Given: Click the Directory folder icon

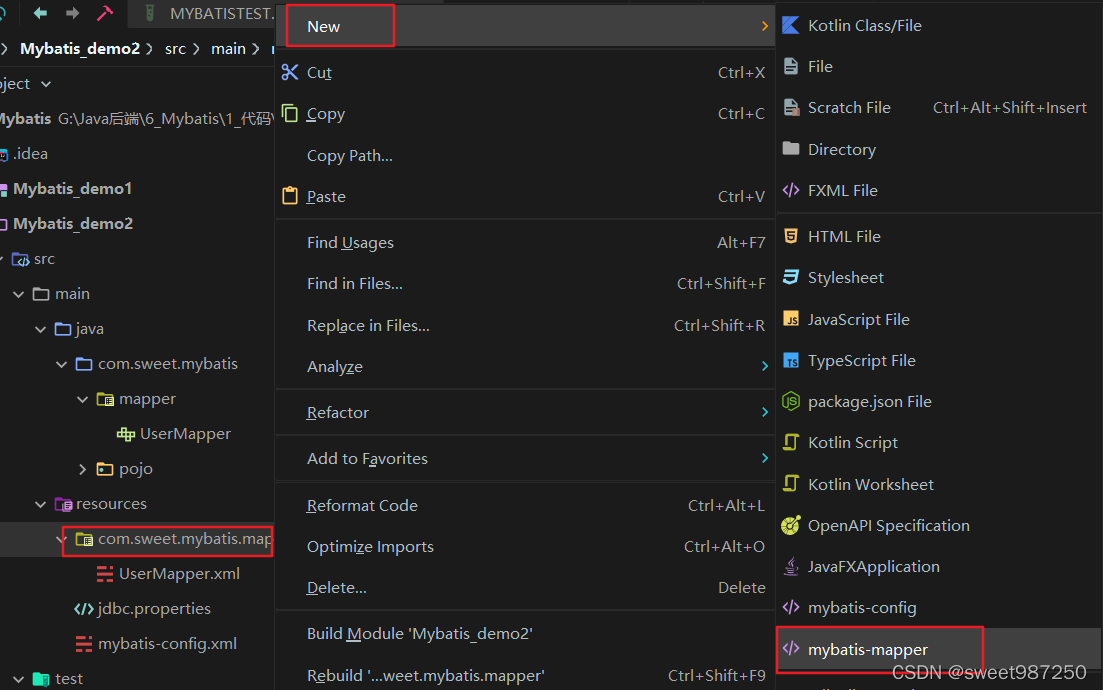Looking at the screenshot, I should 791,148.
